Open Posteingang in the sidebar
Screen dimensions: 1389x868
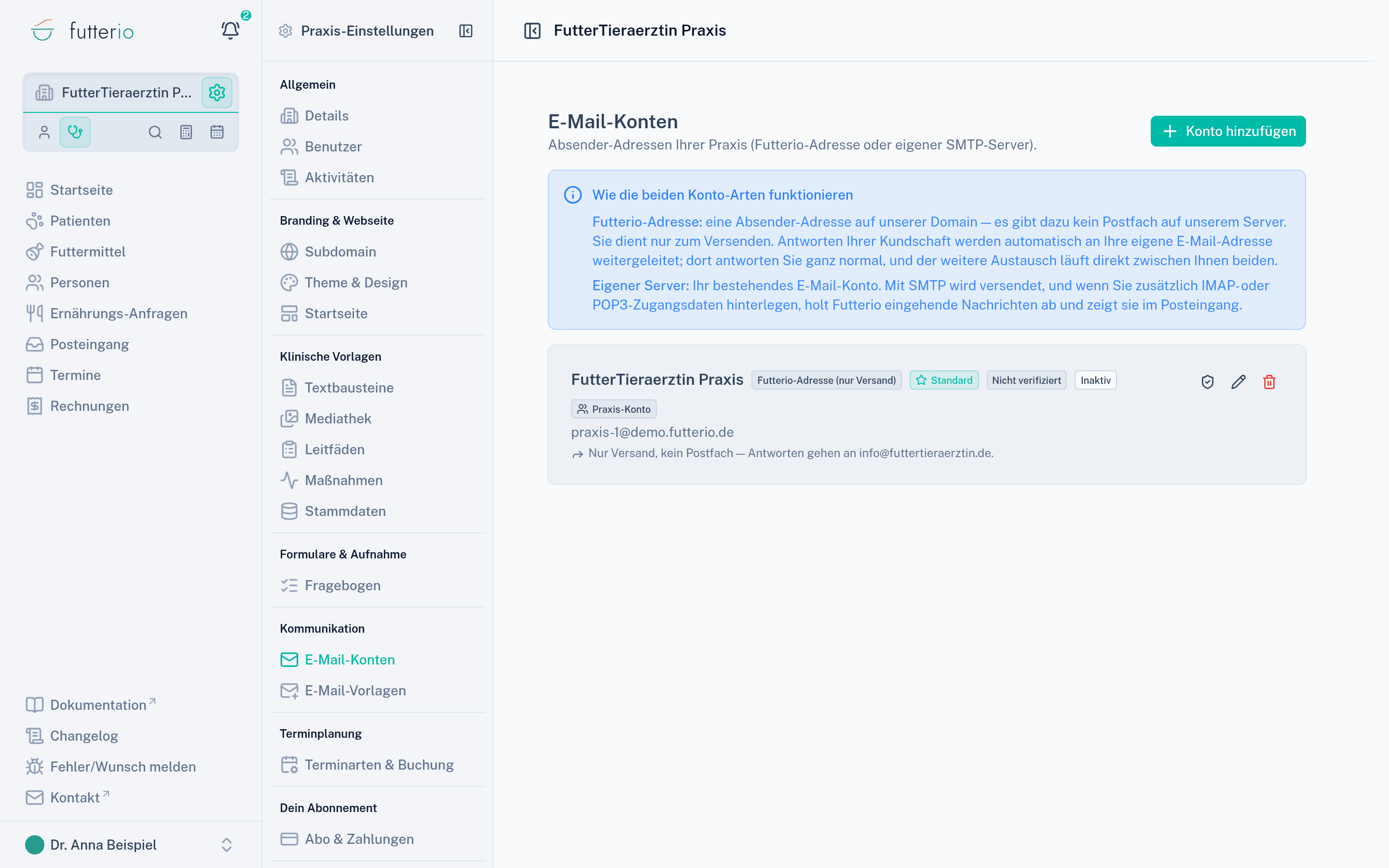[78, 344]
